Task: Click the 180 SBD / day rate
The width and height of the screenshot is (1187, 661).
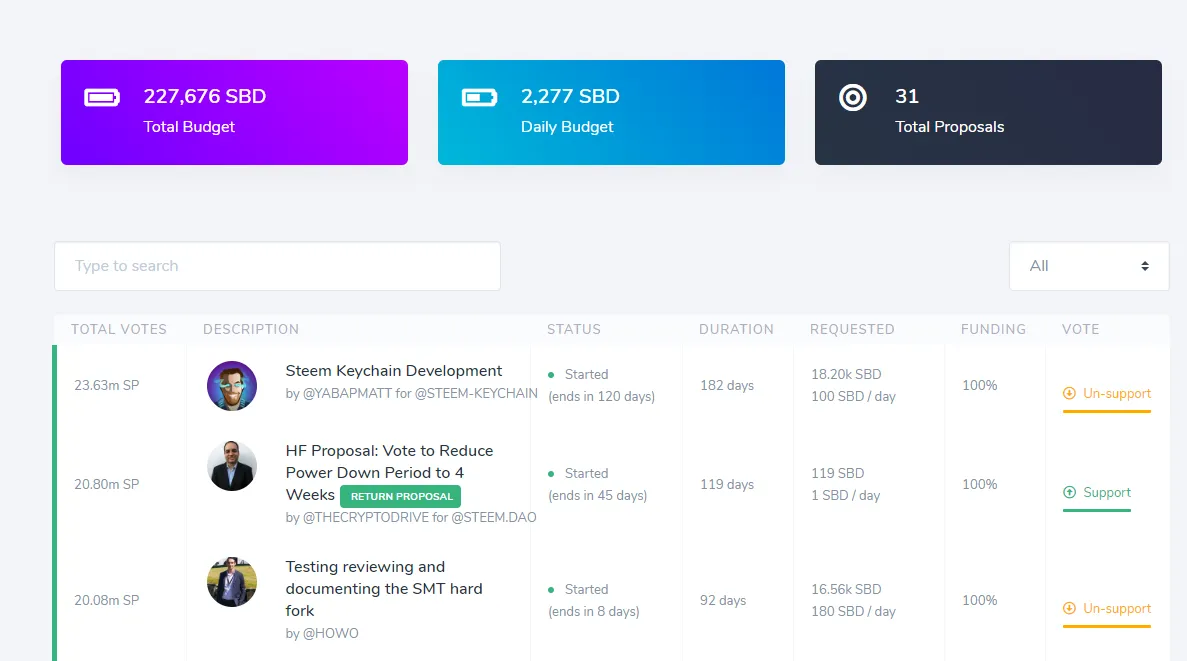Action: pos(853,612)
